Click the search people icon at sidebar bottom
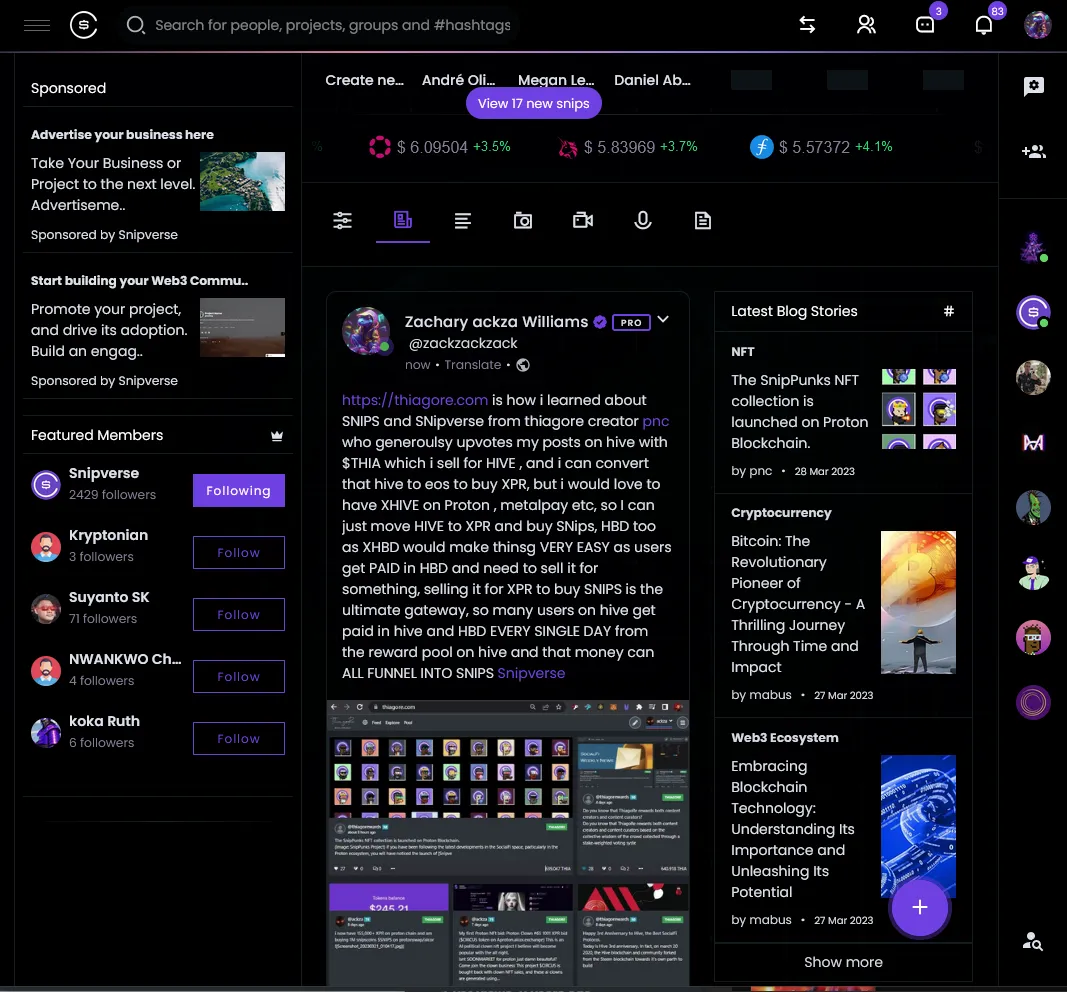Viewport: 1067px width, 992px height. pyautogui.click(x=1033, y=941)
